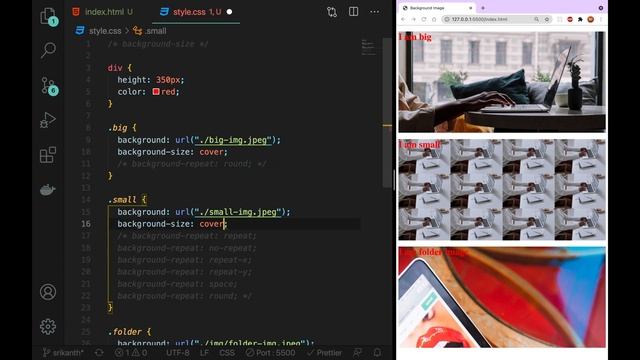Open a new browser tab
Image resolution: width=640 pixels, height=360 pixels.
coord(483,8)
